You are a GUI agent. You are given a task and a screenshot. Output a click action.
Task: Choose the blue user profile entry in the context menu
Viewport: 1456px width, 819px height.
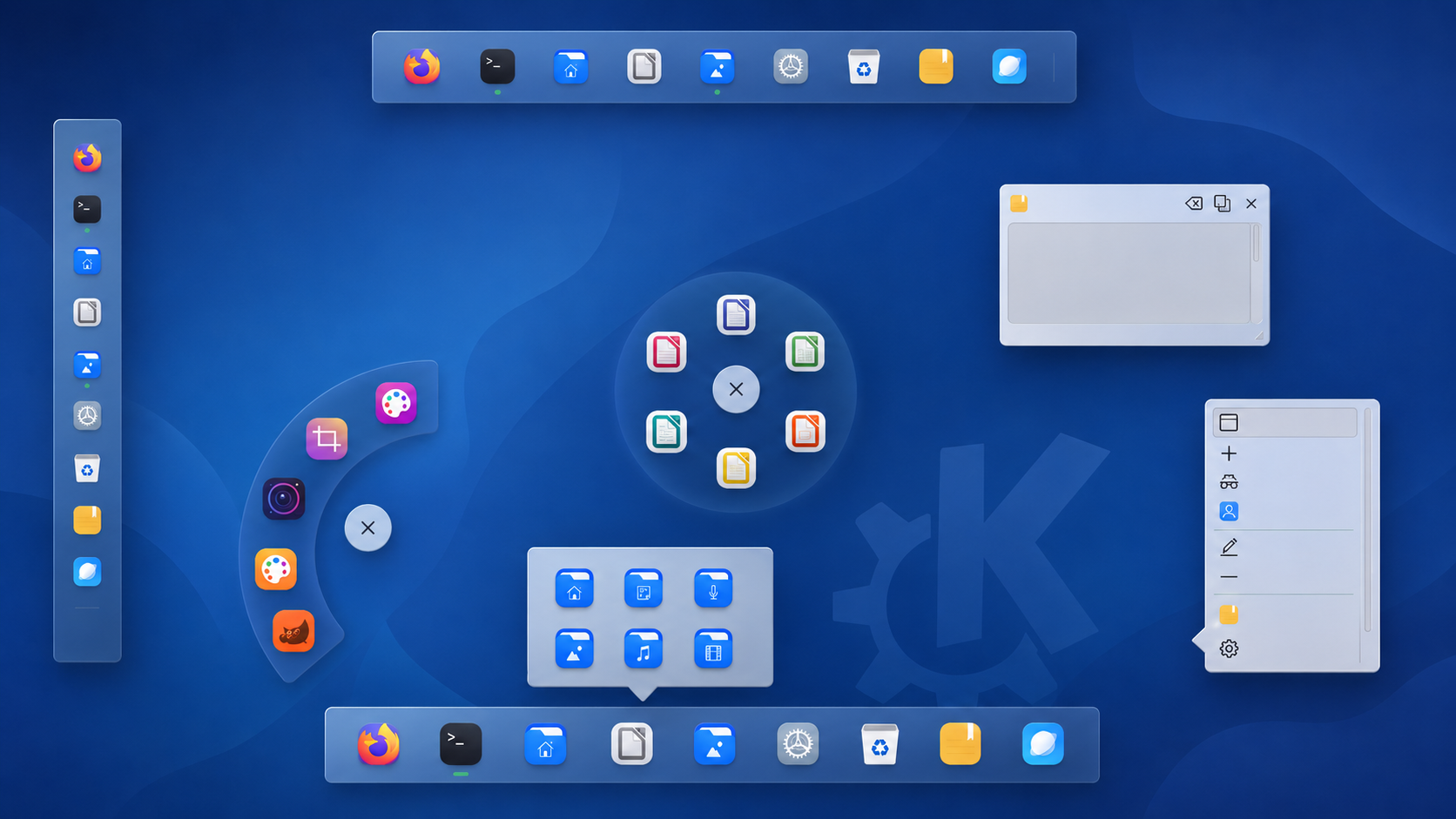[1229, 511]
